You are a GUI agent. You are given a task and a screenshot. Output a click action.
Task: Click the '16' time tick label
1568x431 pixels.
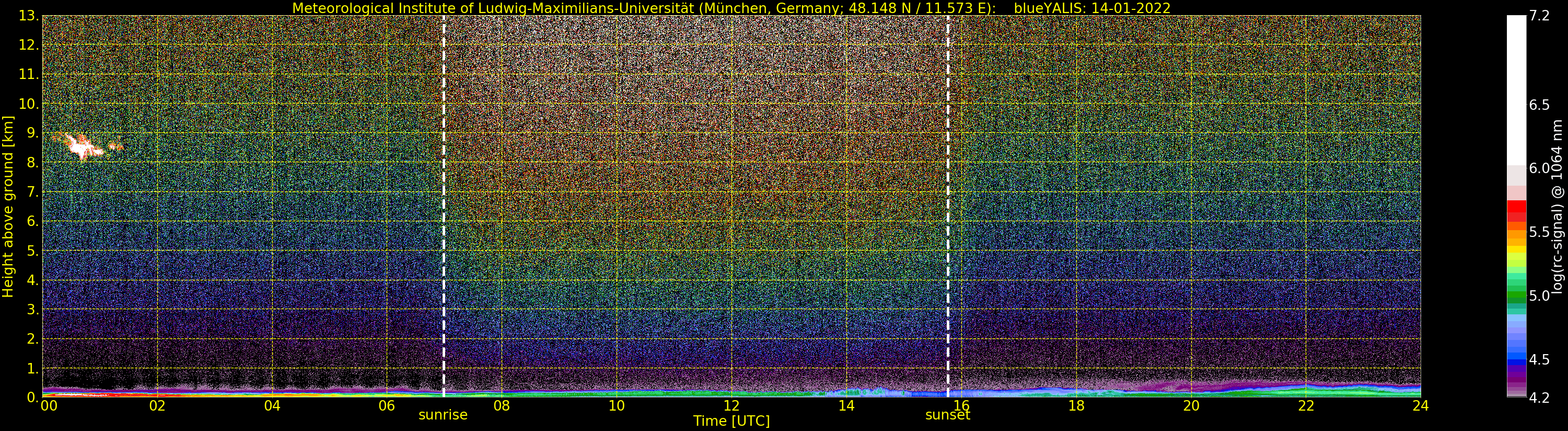pos(961,405)
